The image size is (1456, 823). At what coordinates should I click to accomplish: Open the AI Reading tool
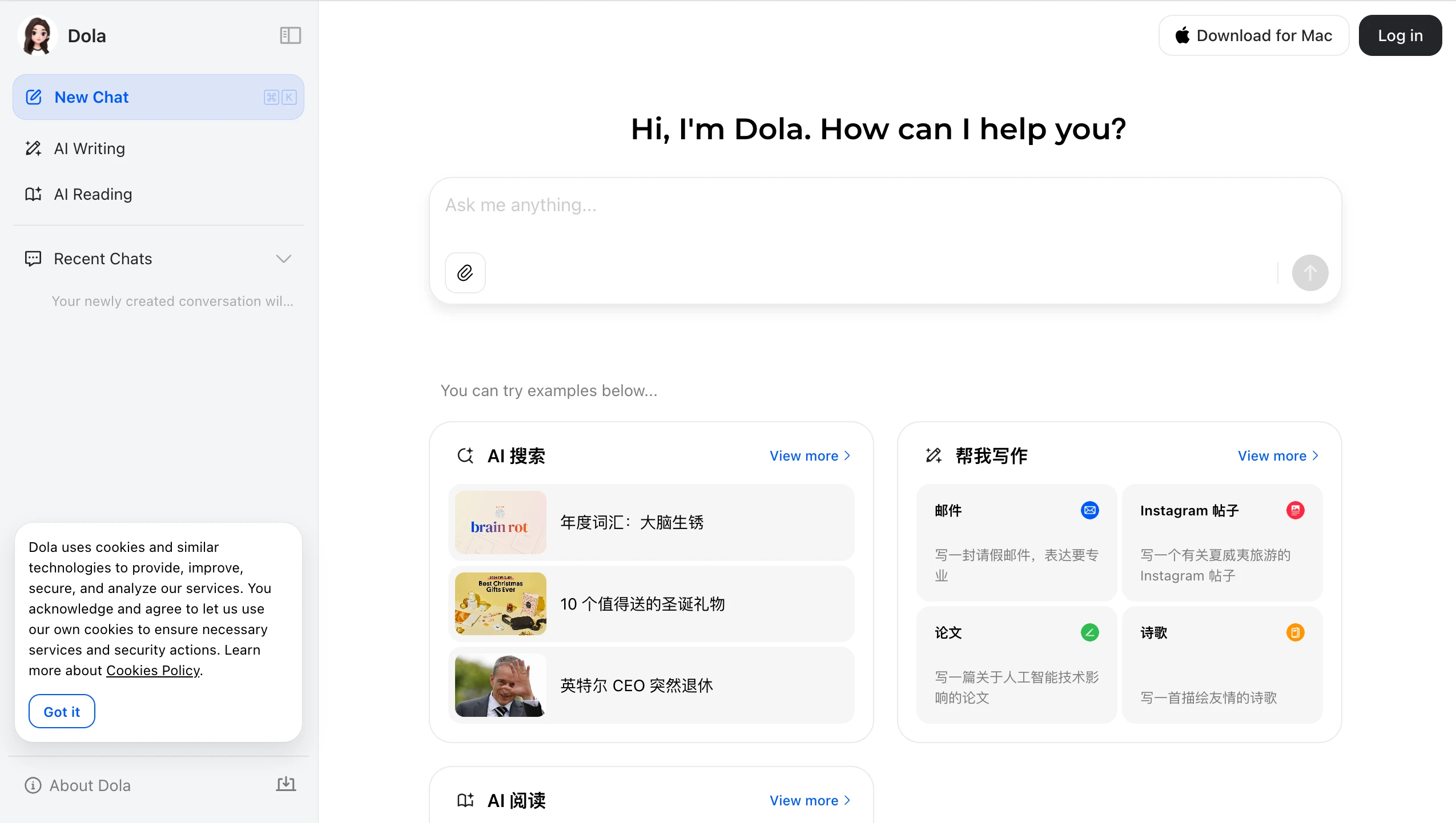[x=93, y=193]
